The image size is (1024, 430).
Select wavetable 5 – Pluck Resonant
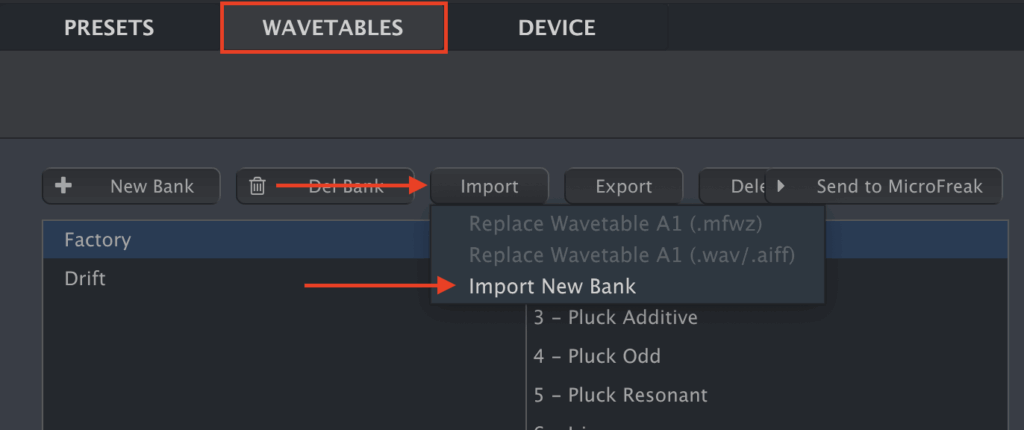pos(620,395)
